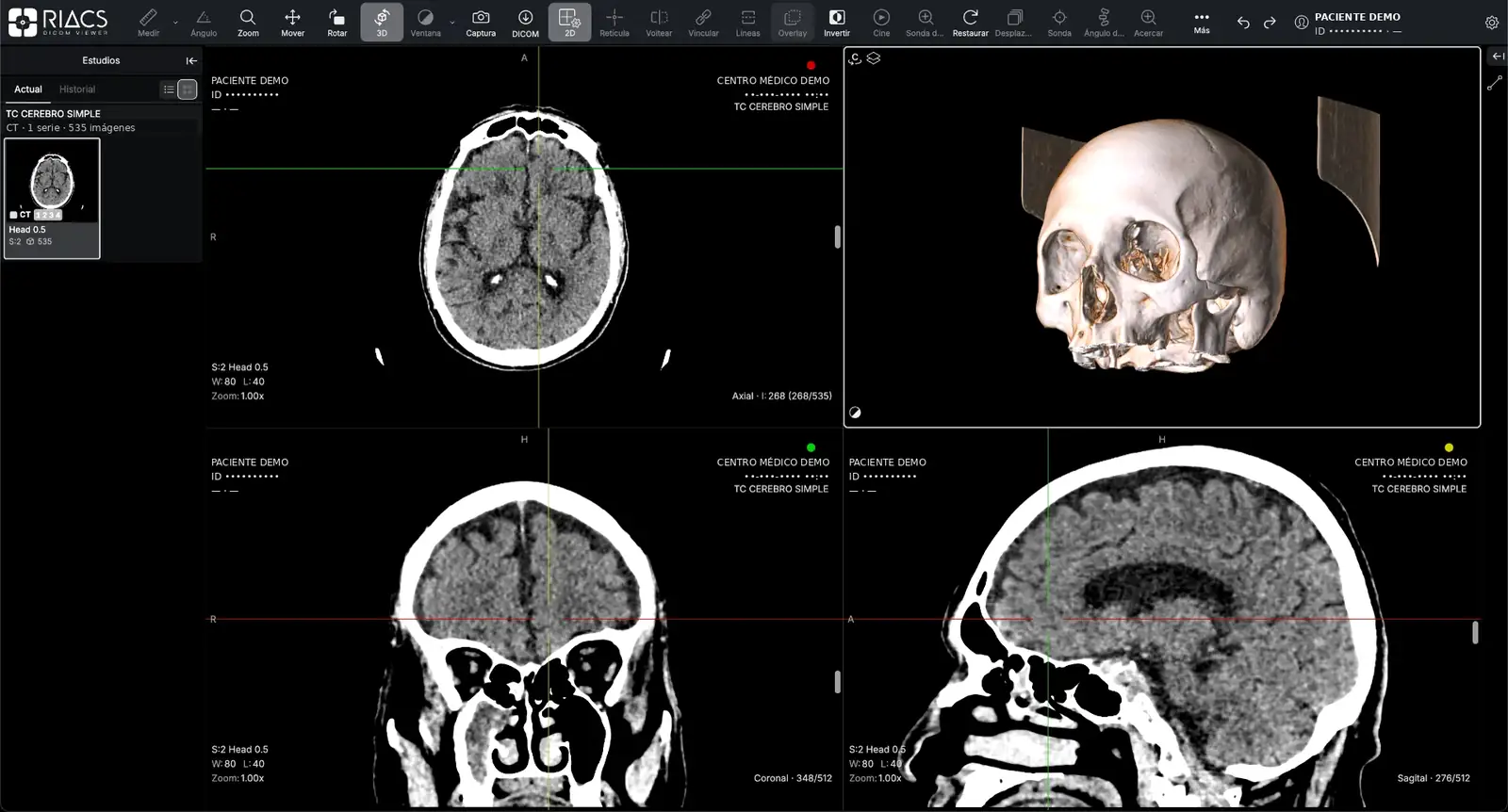The width and height of the screenshot is (1508, 812).
Task: Select the Ángulo tool
Action: 204,22
